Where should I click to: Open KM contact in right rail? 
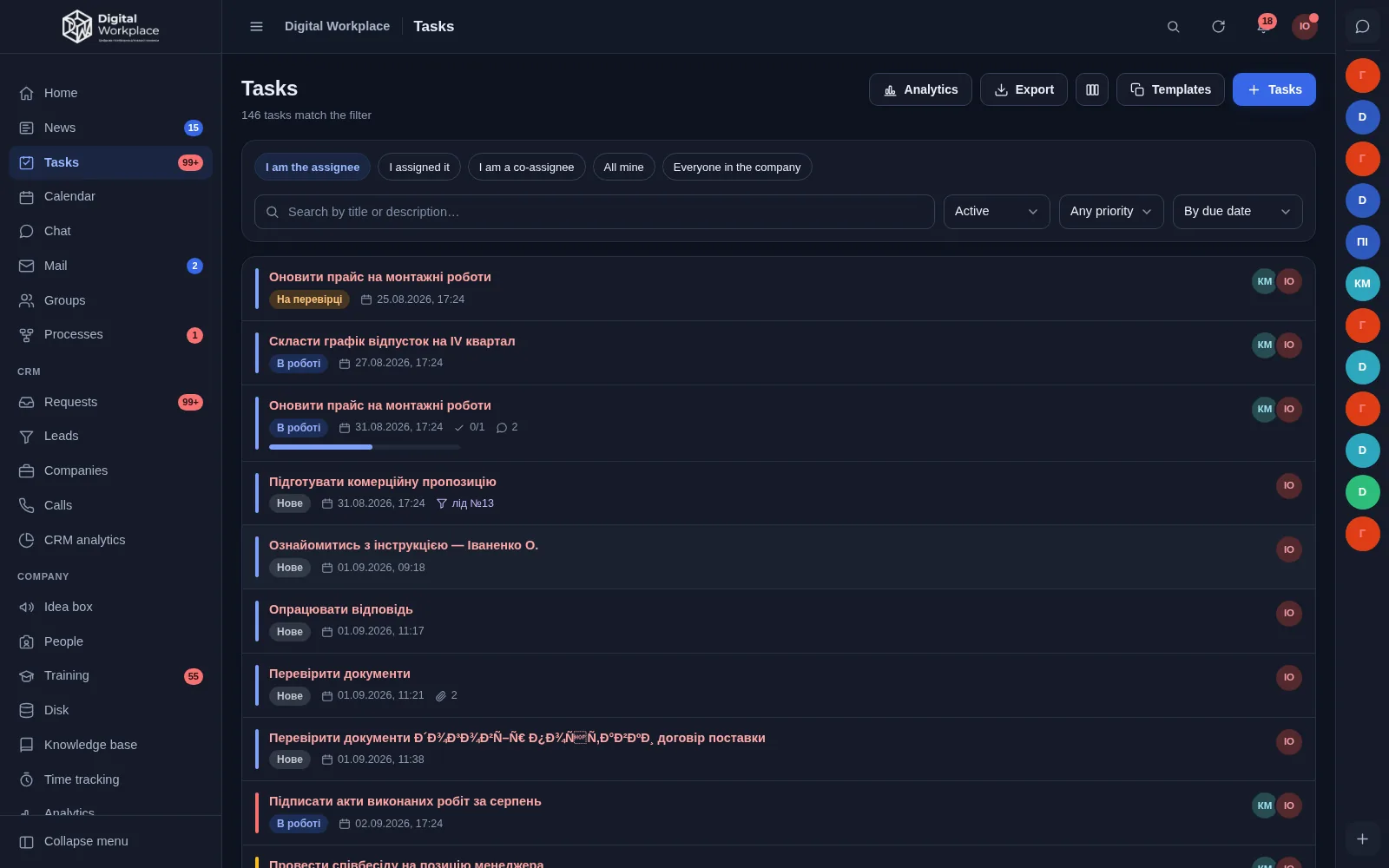click(1362, 284)
